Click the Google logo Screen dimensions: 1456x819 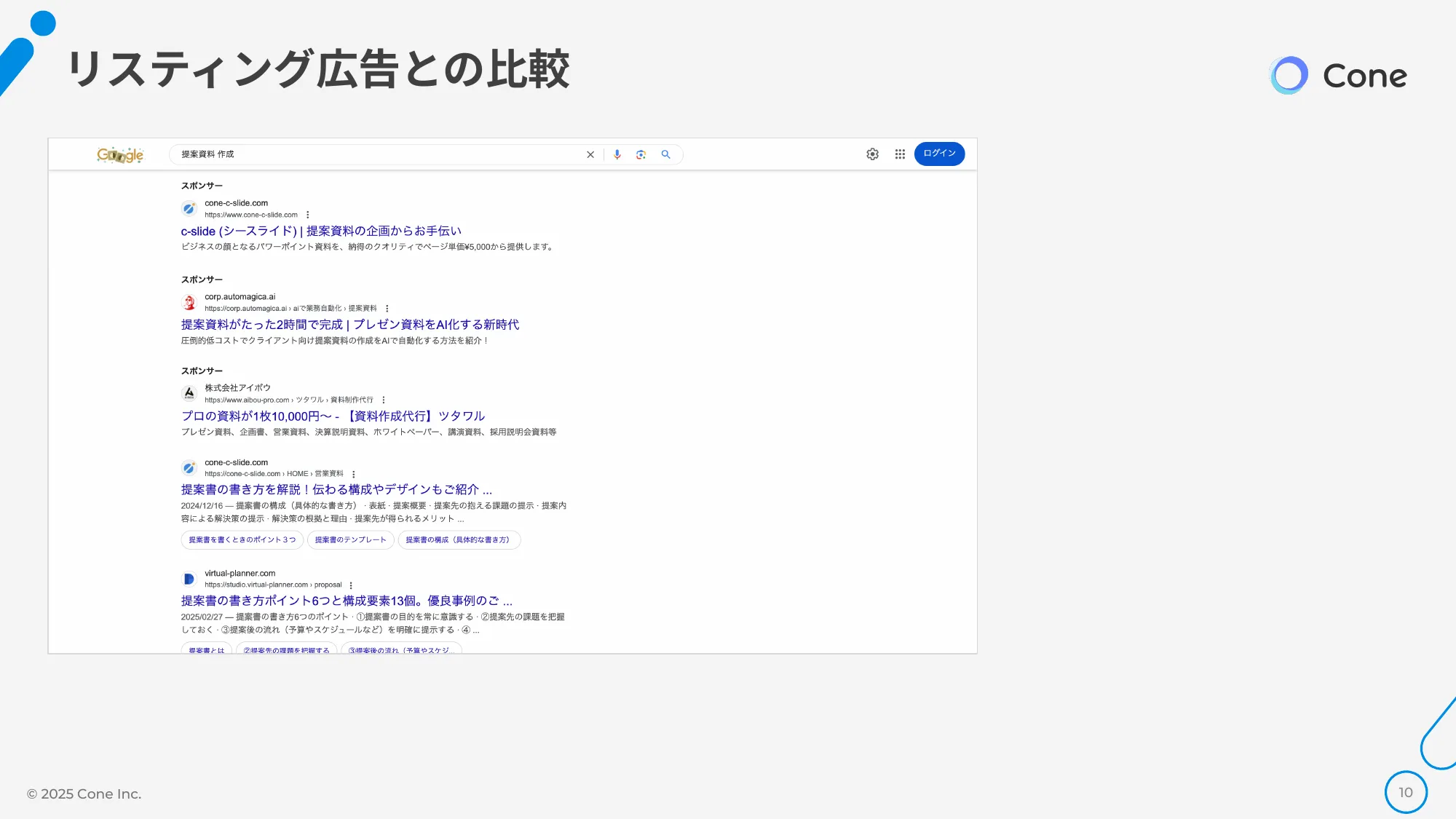(120, 154)
